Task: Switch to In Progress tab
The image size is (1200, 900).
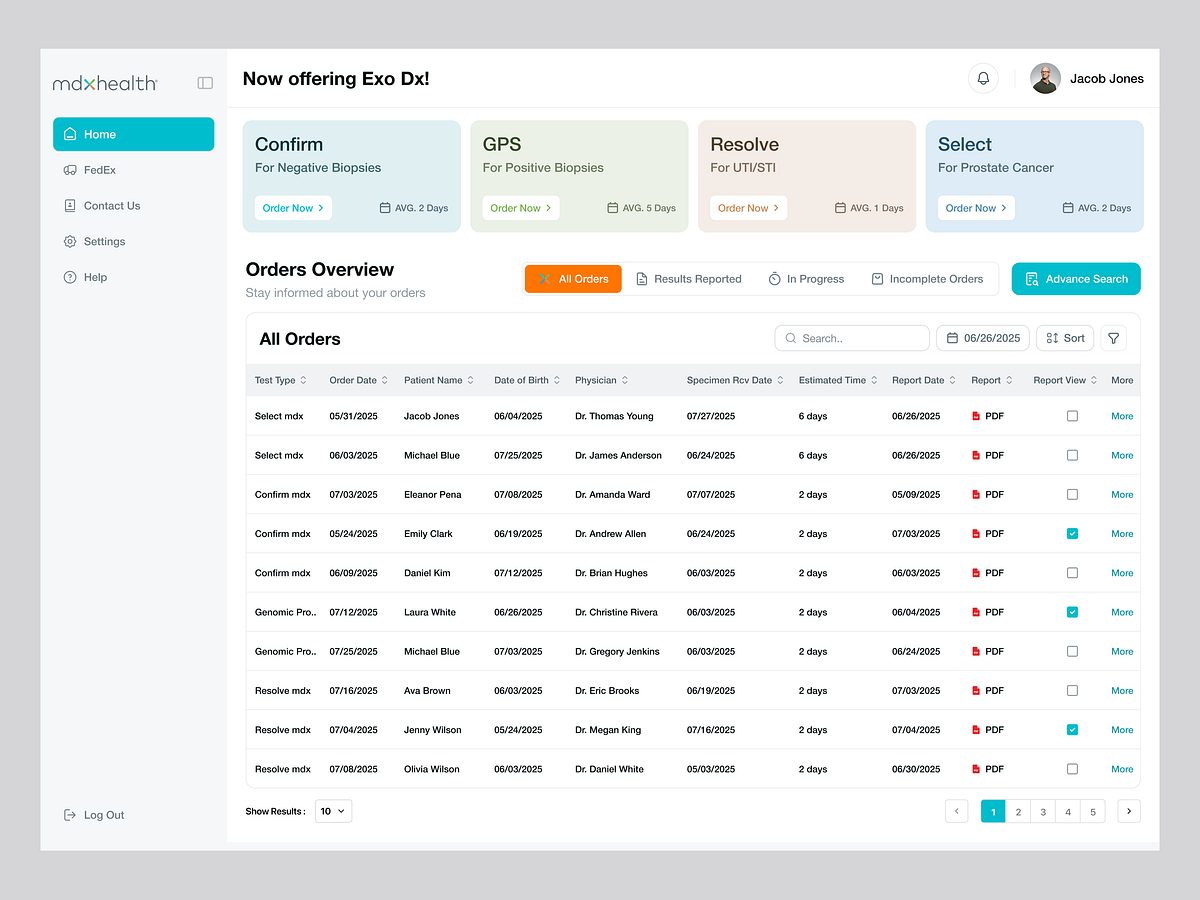Action: [806, 279]
